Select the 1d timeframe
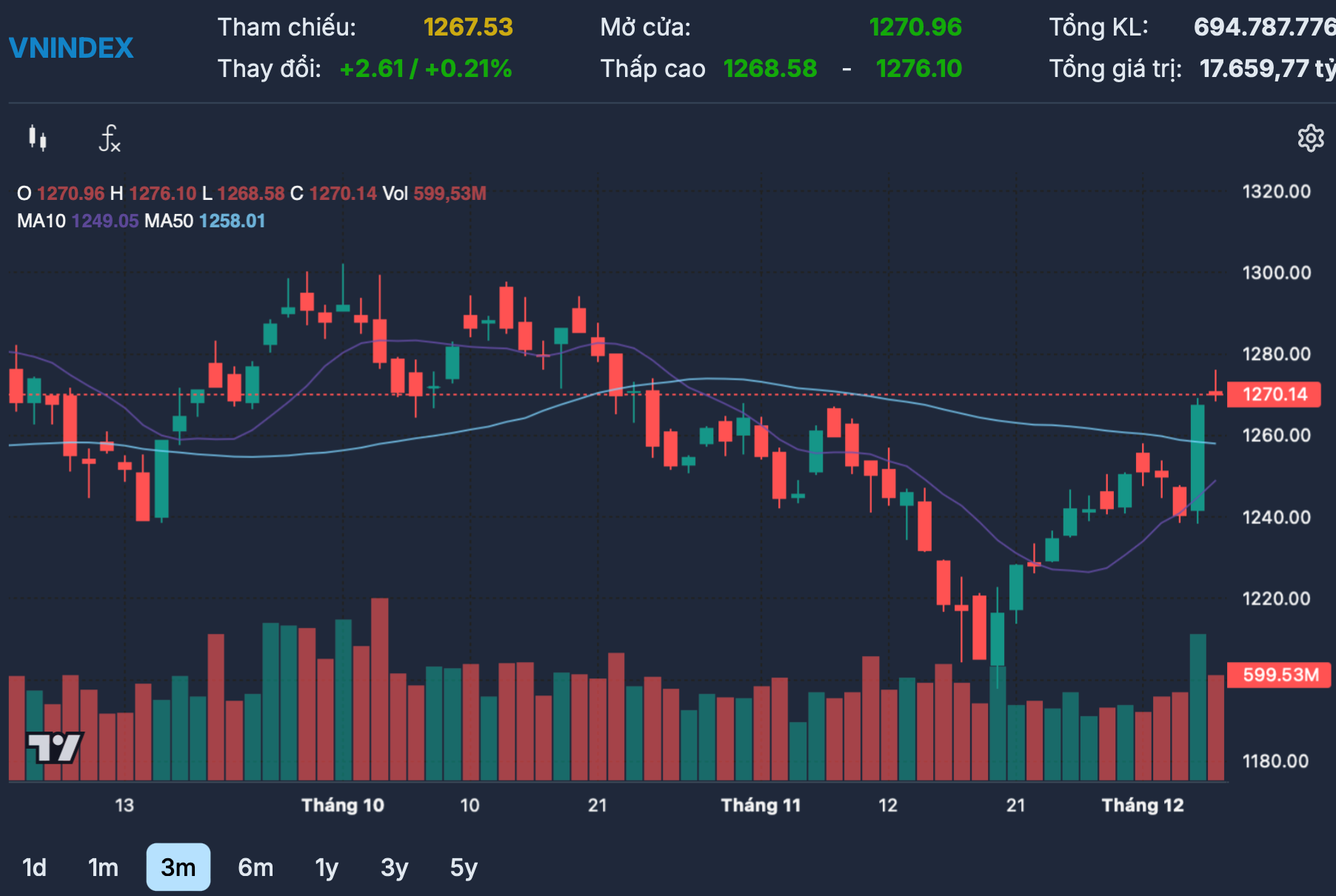Screen dimensions: 1336x896 point(35,867)
